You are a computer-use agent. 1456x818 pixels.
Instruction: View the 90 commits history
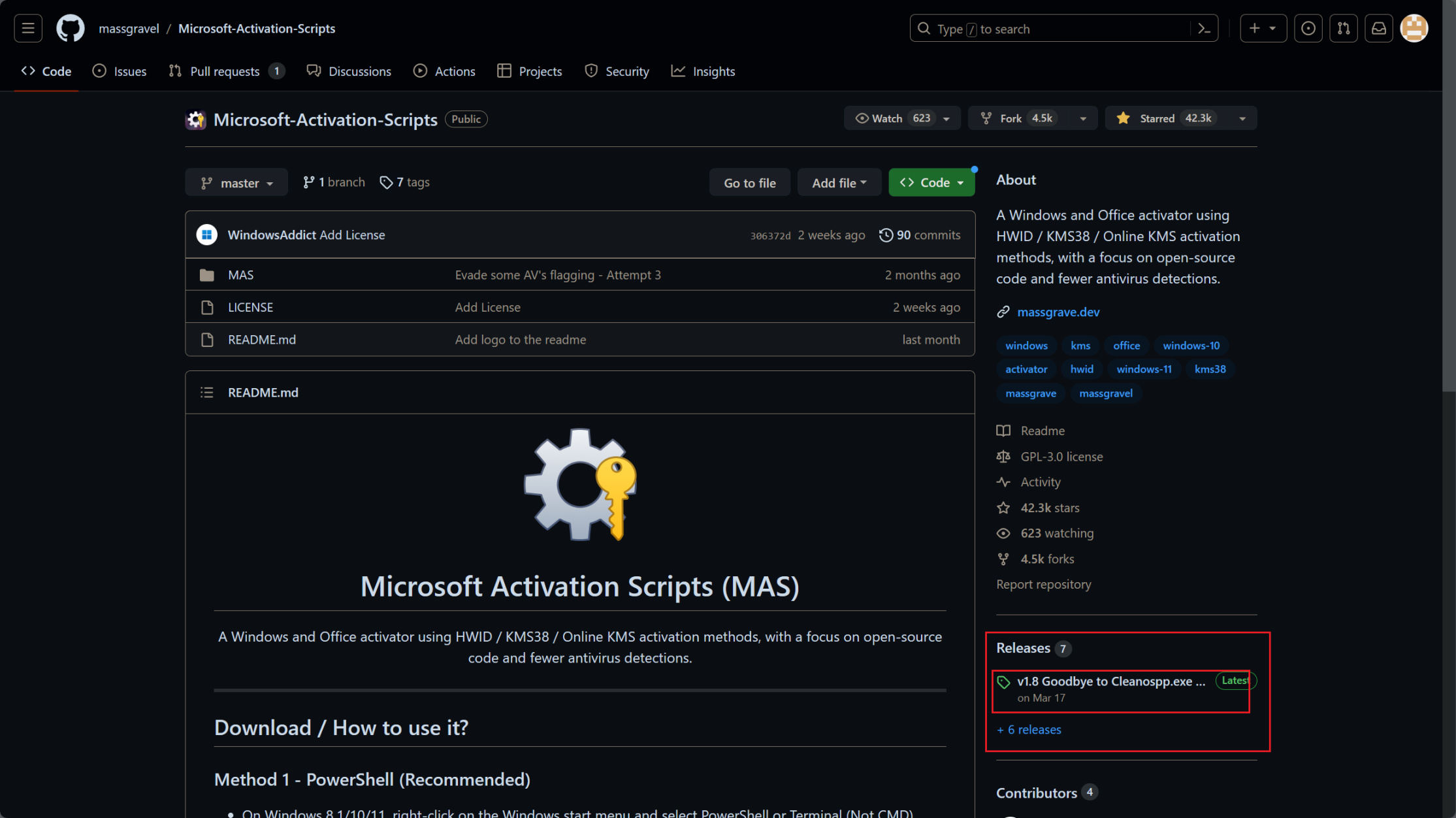(x=920, y=235)
